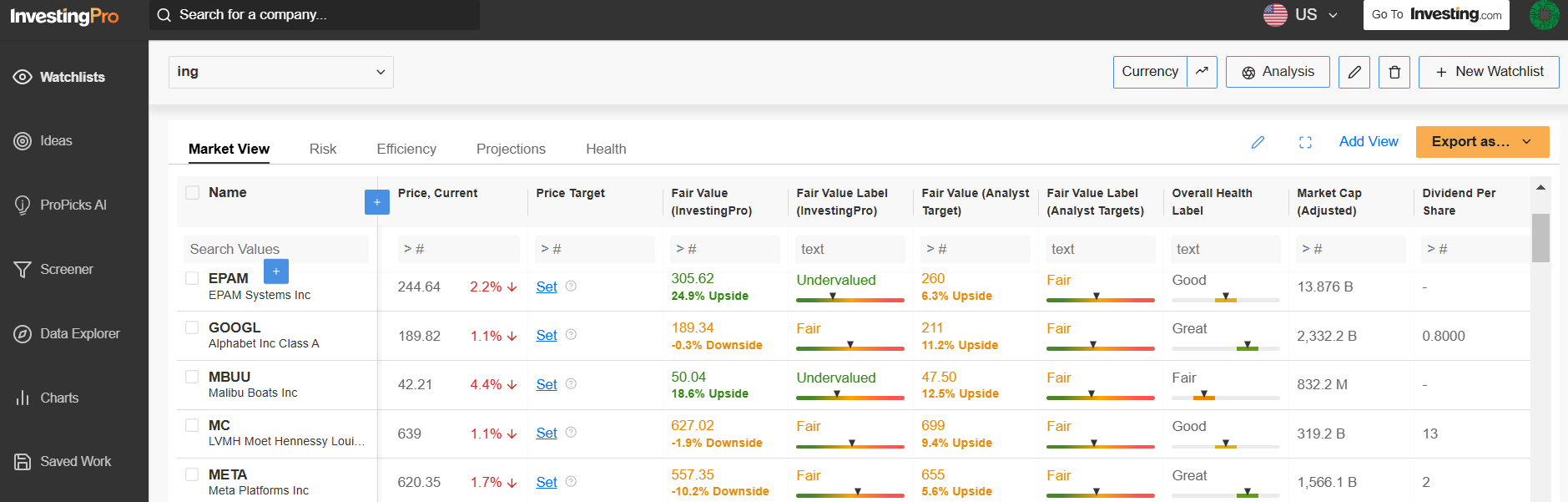Open the ProPicks AI lightbulb icon
This screenshot has height=502, width=1568.
pyautogui.click(x=23, y=205)
